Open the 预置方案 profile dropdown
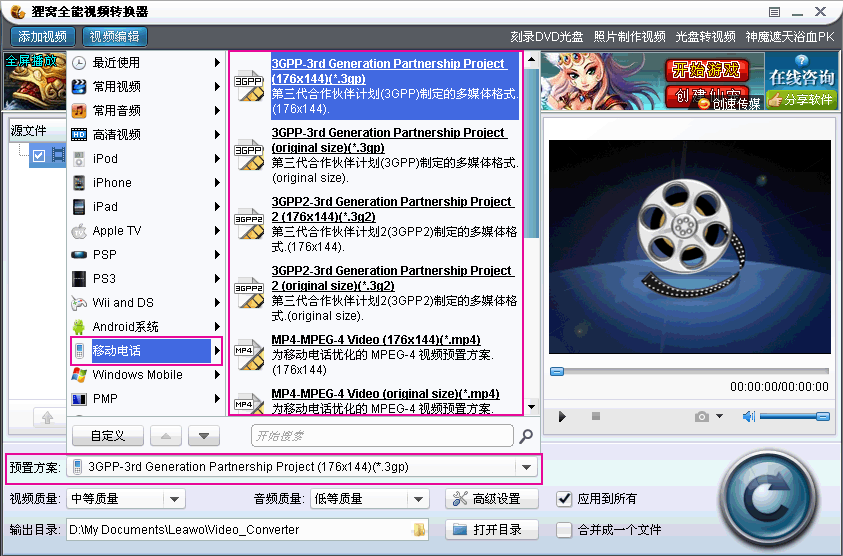This screenshot has width=843, height=556. (526, 467)
